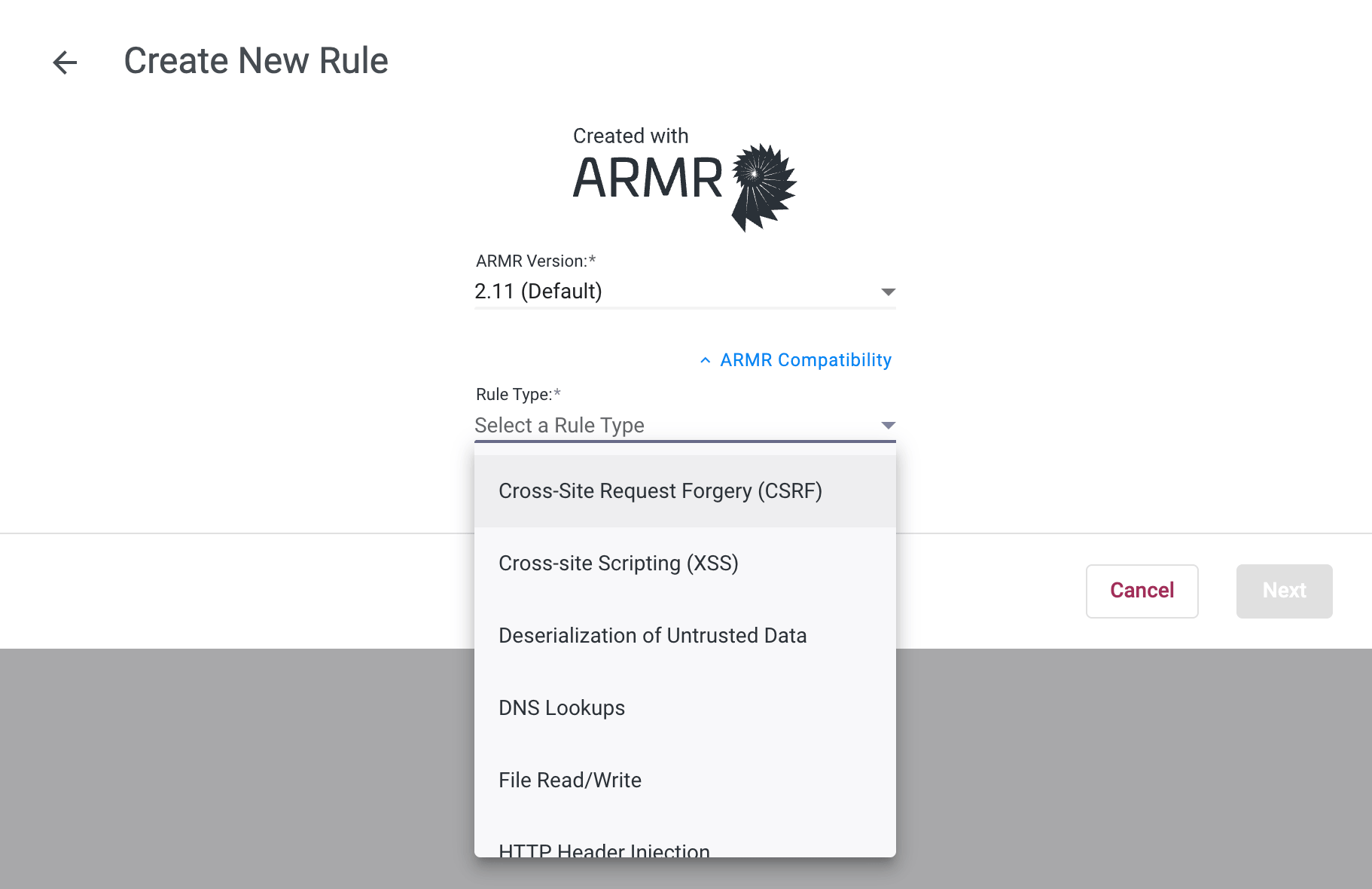
Task: Collapse the ARMR Compatibility chevron icon
Action: click(x=705, y=360)
